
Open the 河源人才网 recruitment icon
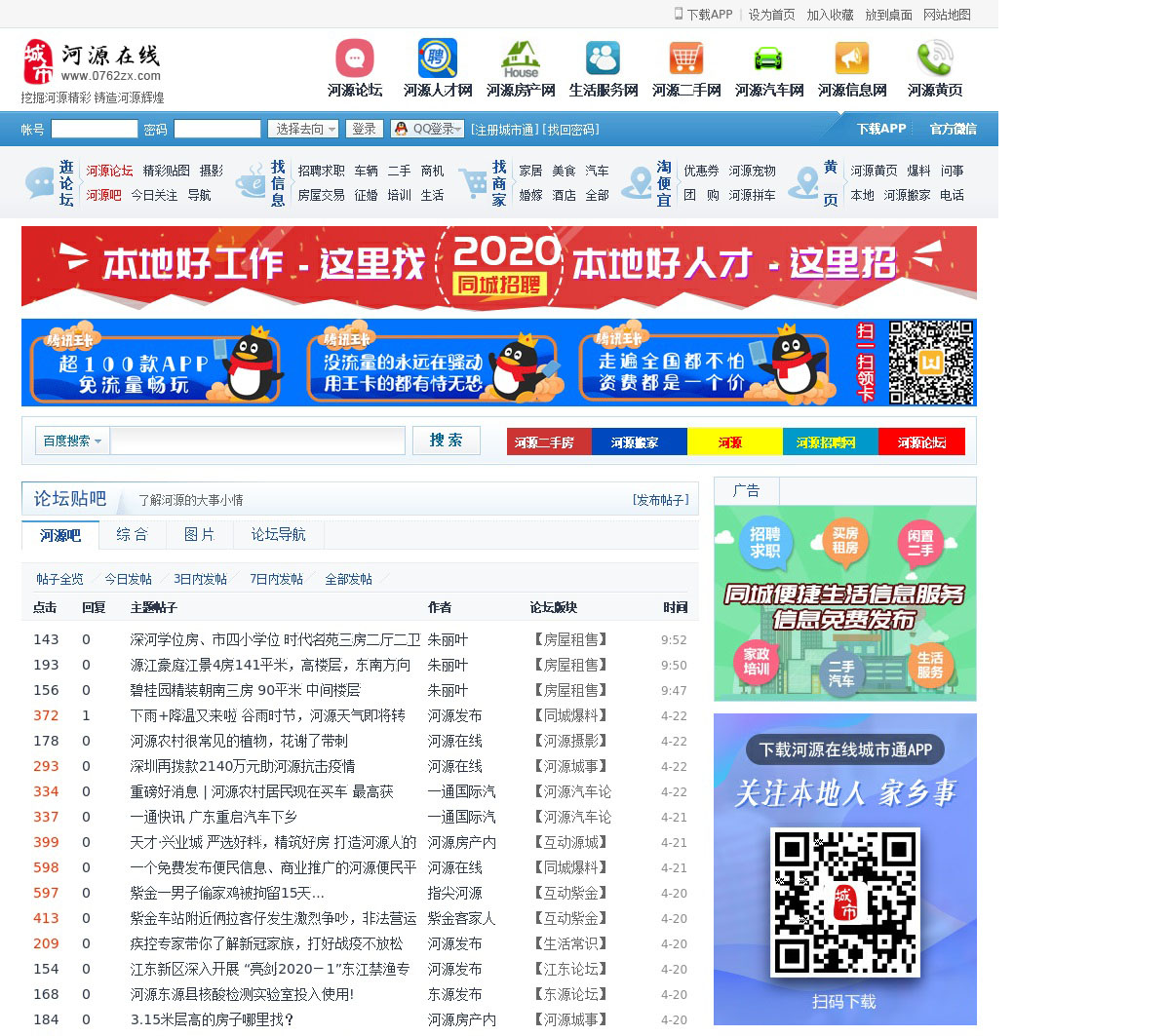[x=438, y=58]
